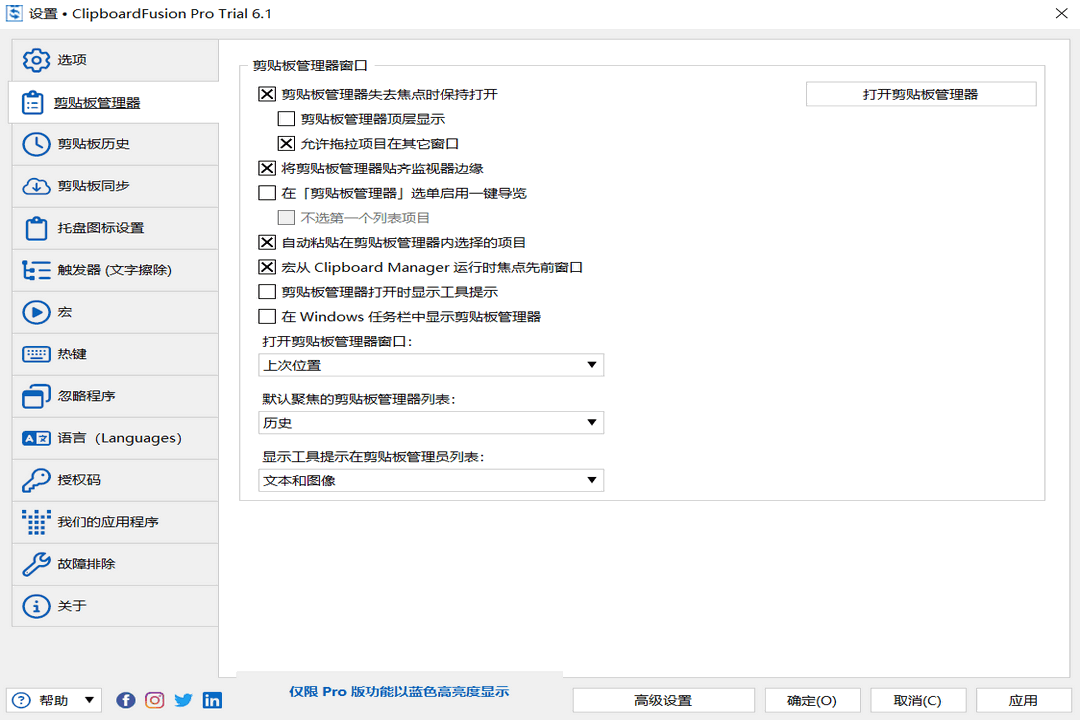The image size is (1080, 720).
Task: Disable 剪贴板管理器失去焦点时保持打开
Action: point(266,94)
